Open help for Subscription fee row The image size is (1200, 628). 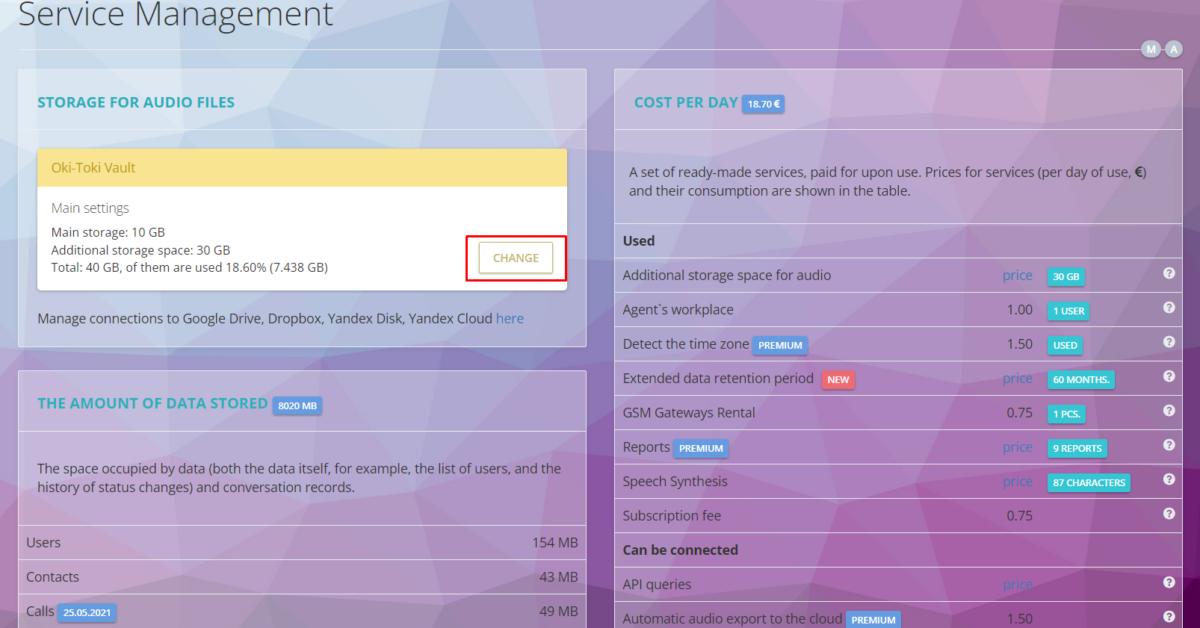[x=1168, y=512]
